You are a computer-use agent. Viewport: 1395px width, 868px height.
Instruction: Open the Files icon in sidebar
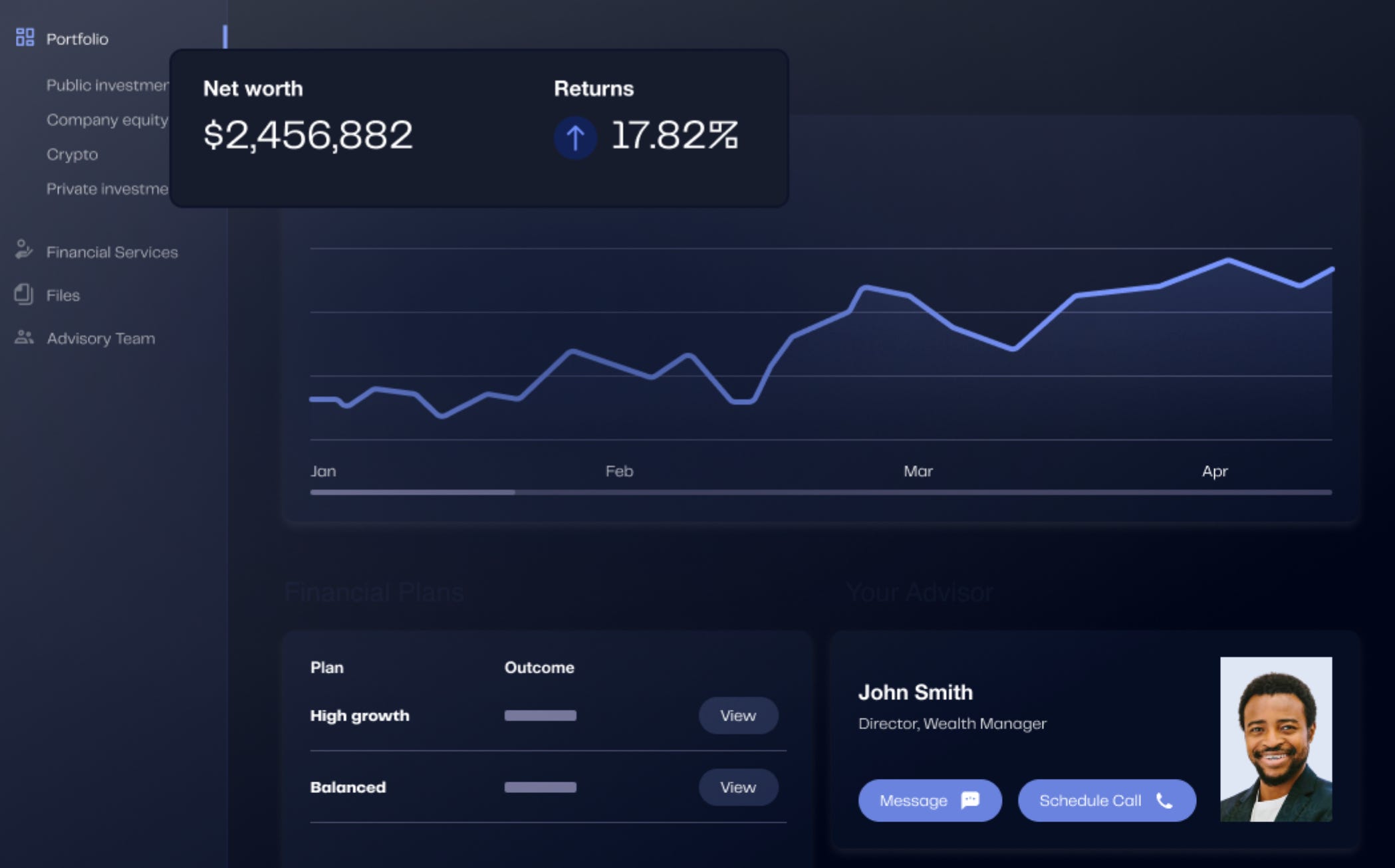click(23, 295)
